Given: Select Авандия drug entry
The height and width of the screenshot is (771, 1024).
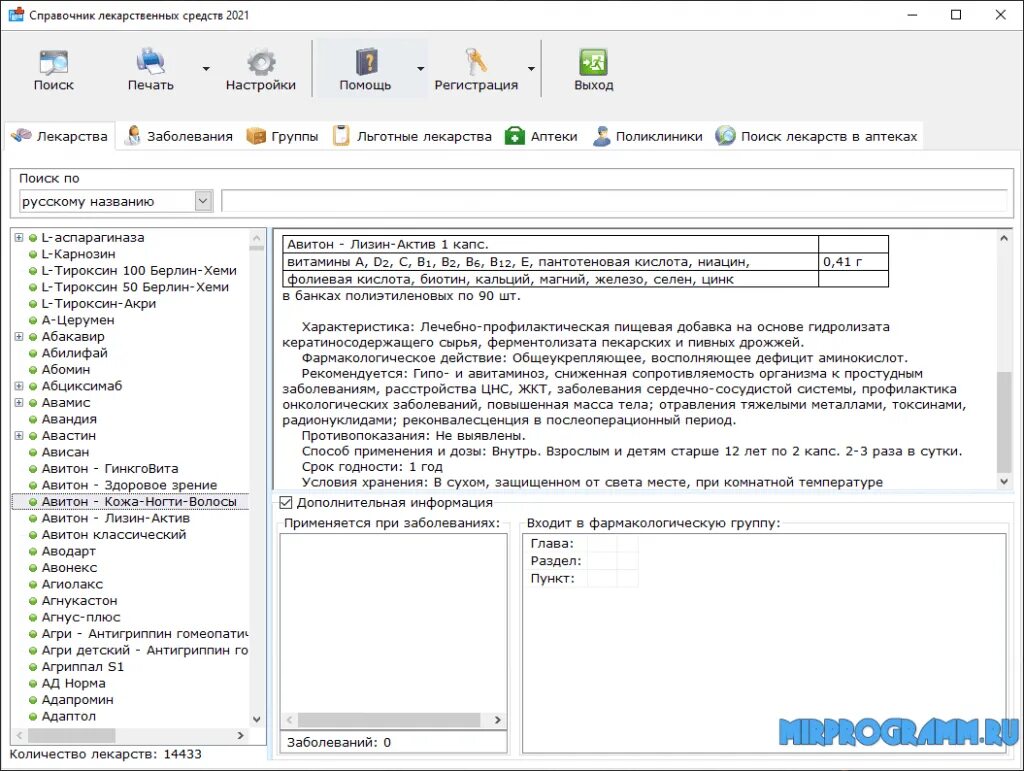Looking at the screenshot, I should 69,419.
